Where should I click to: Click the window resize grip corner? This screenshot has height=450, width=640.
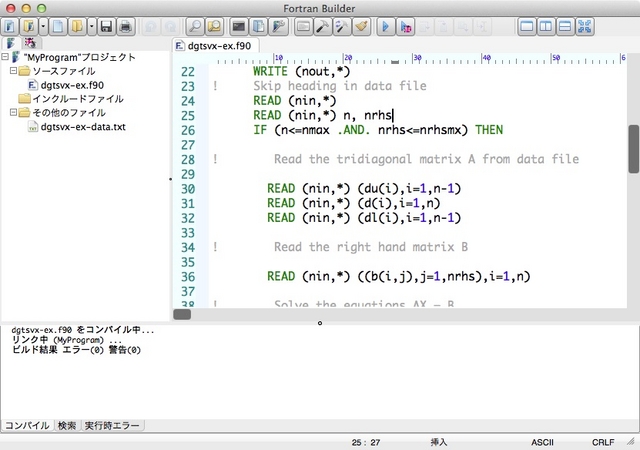tap(631, 441)
